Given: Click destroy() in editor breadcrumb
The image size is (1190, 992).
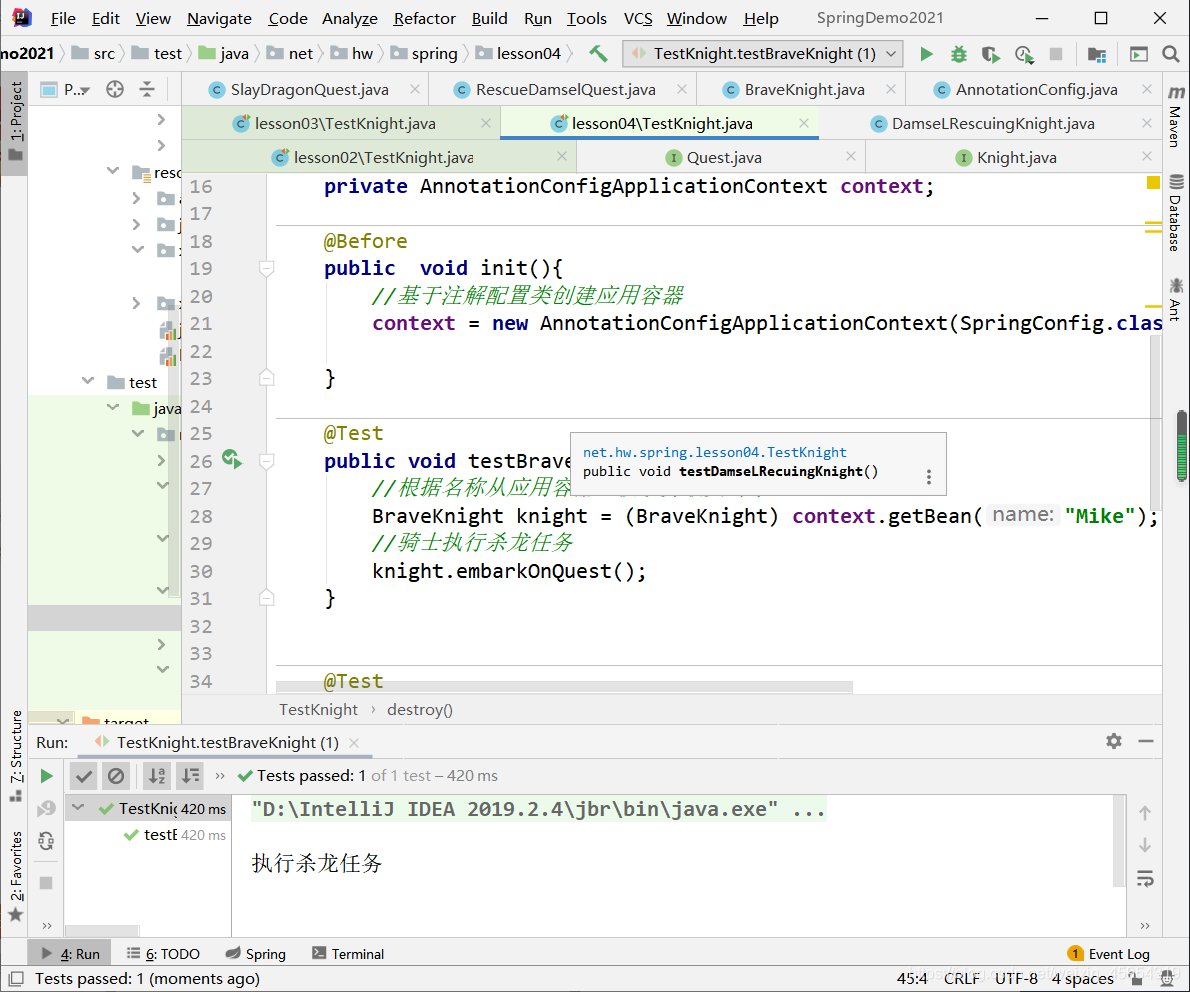Looking at the screenshot, I should [420, 710].
